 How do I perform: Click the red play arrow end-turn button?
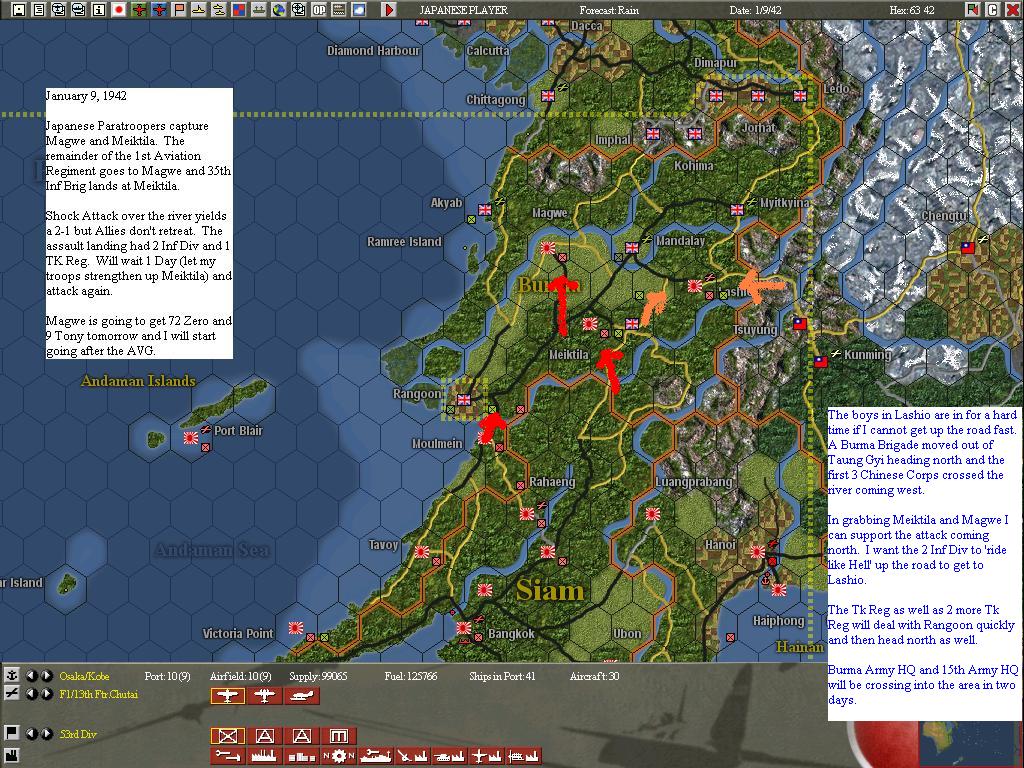coord(389,10)
